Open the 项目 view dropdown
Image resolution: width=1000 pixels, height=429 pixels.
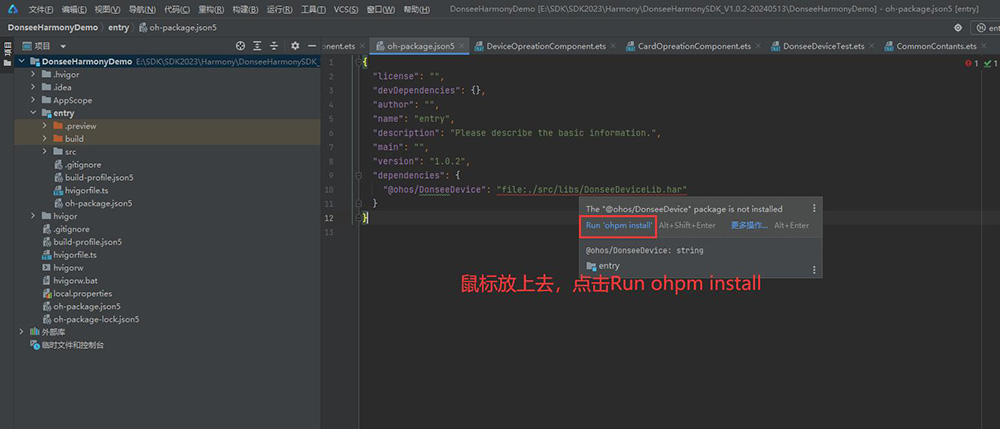tap(63, 46)
